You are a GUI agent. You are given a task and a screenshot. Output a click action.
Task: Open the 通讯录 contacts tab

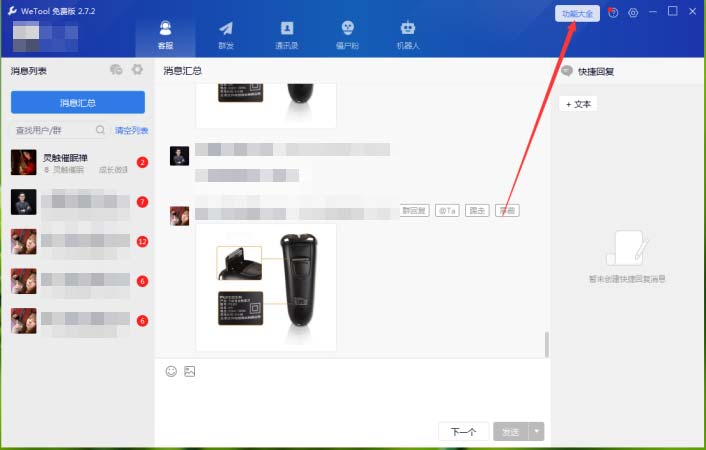pyautogui.click(x=287, y=34)
